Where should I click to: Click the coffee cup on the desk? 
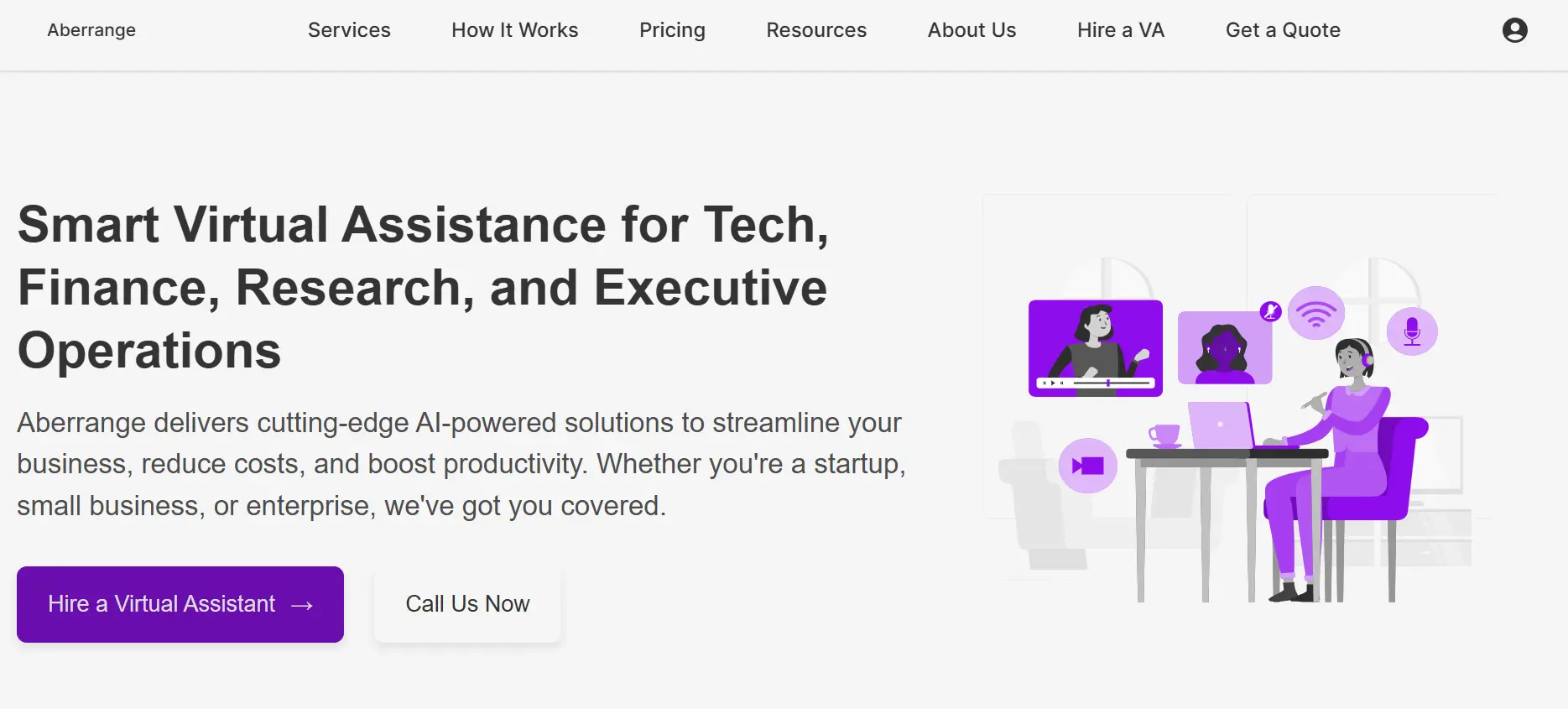1164,435
